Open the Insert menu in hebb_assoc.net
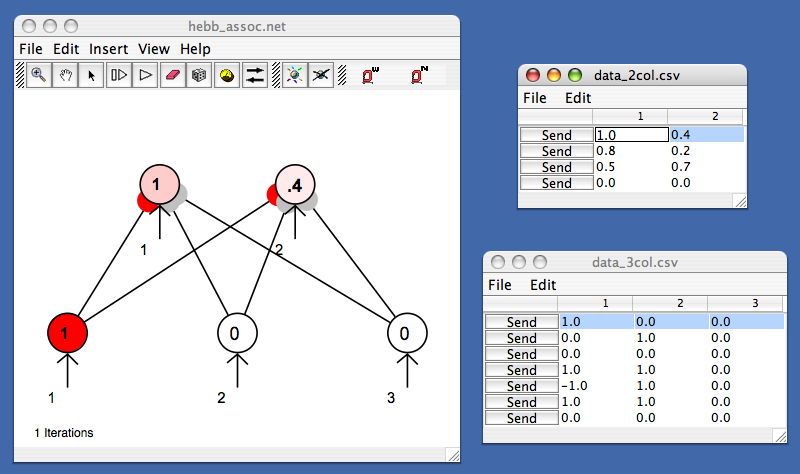The height and width of the screenshot is (474, 800). pos(109,48)
